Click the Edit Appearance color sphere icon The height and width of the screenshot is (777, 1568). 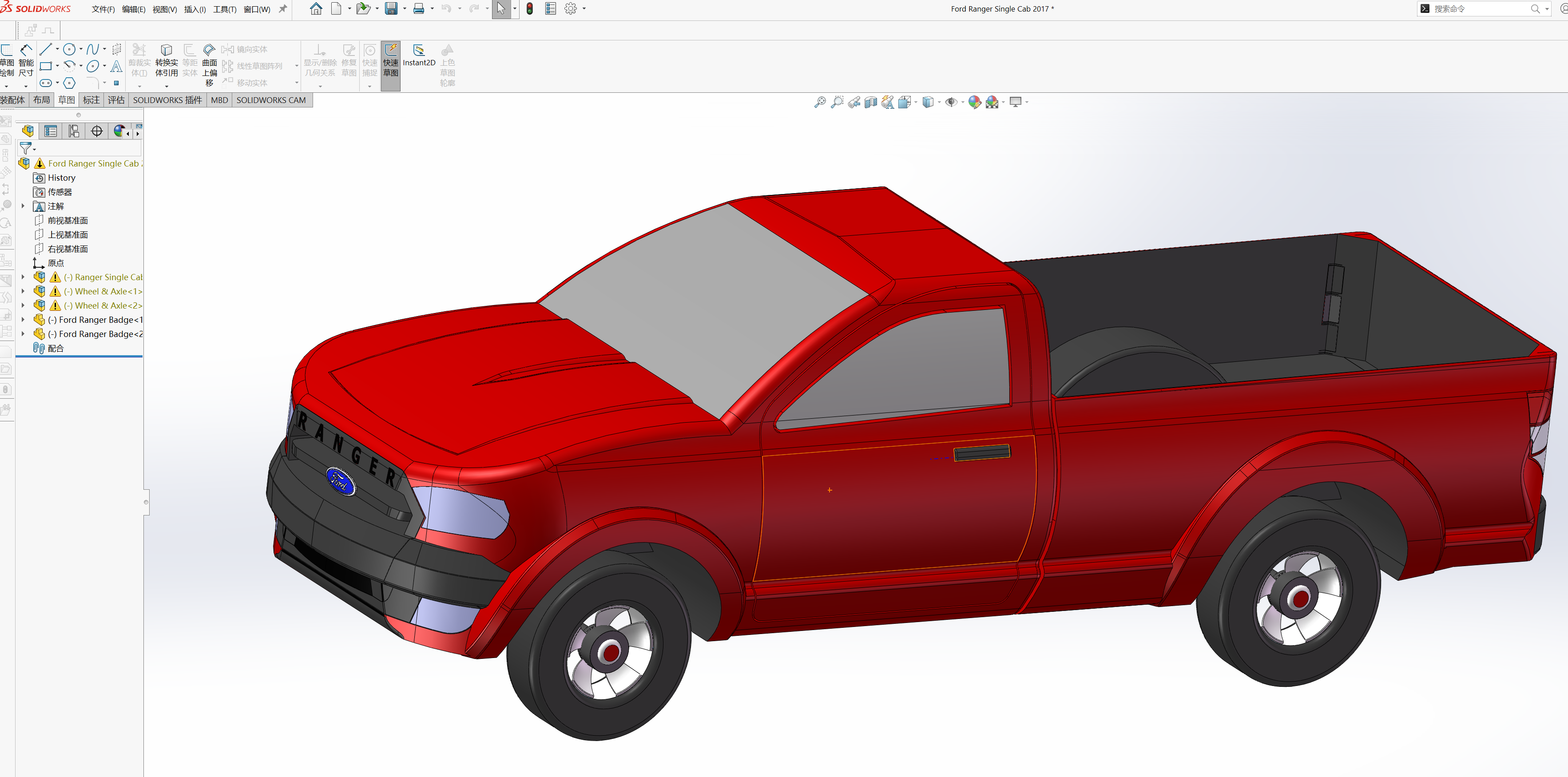975,102
